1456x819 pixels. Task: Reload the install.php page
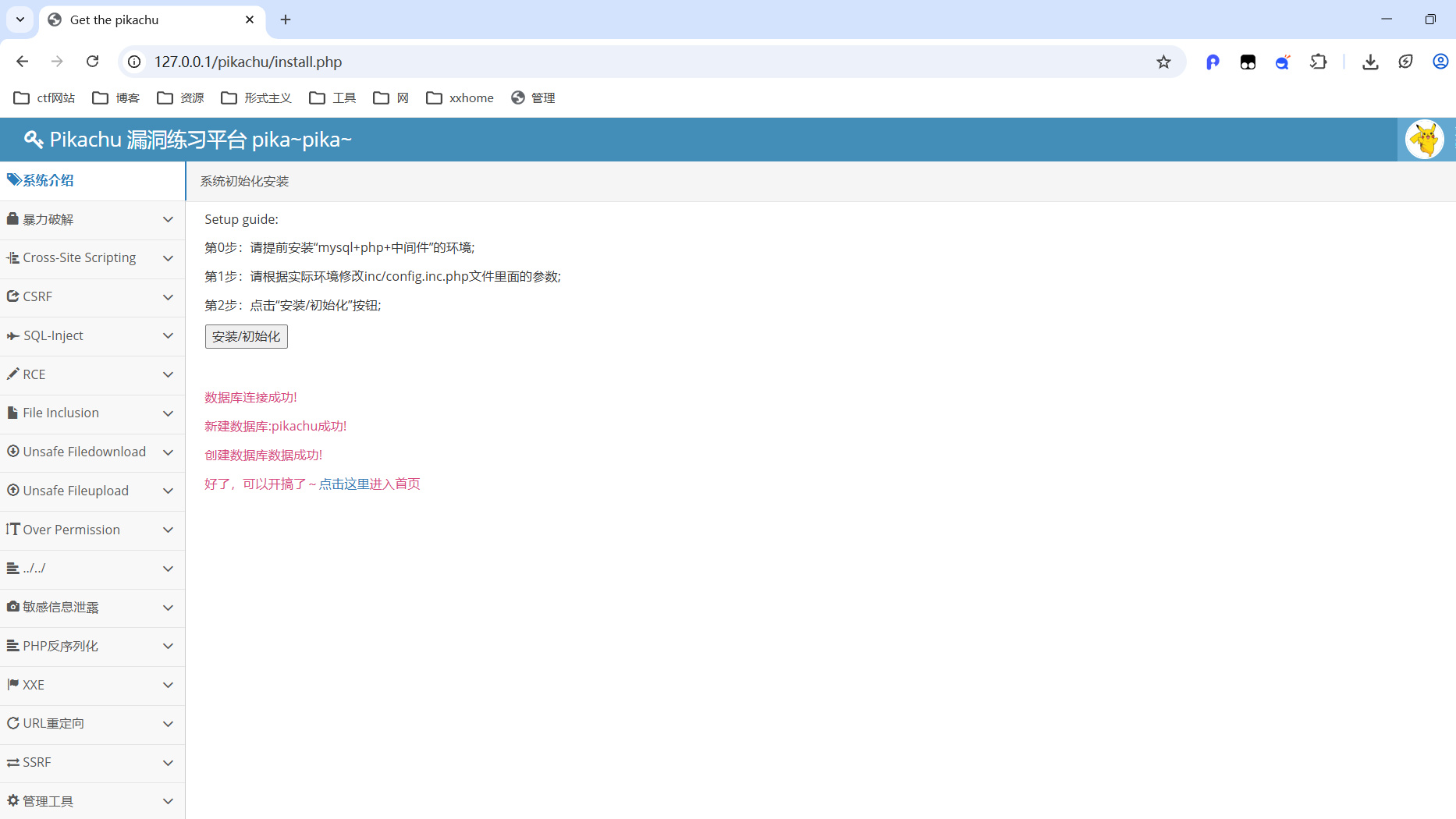pos(93,62)
